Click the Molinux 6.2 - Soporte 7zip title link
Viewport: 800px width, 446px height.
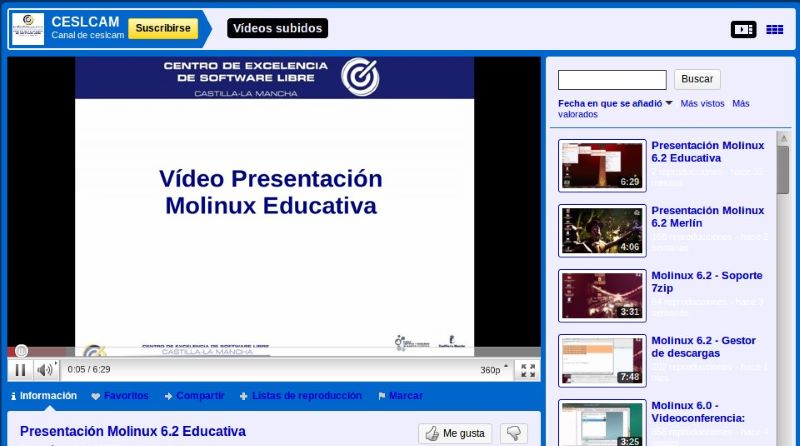707,282
